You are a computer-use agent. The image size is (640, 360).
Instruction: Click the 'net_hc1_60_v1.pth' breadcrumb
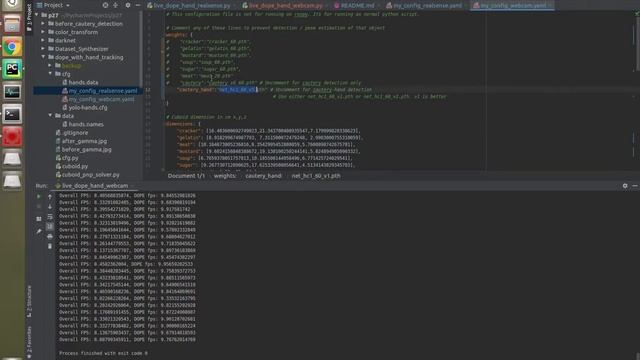316,176
